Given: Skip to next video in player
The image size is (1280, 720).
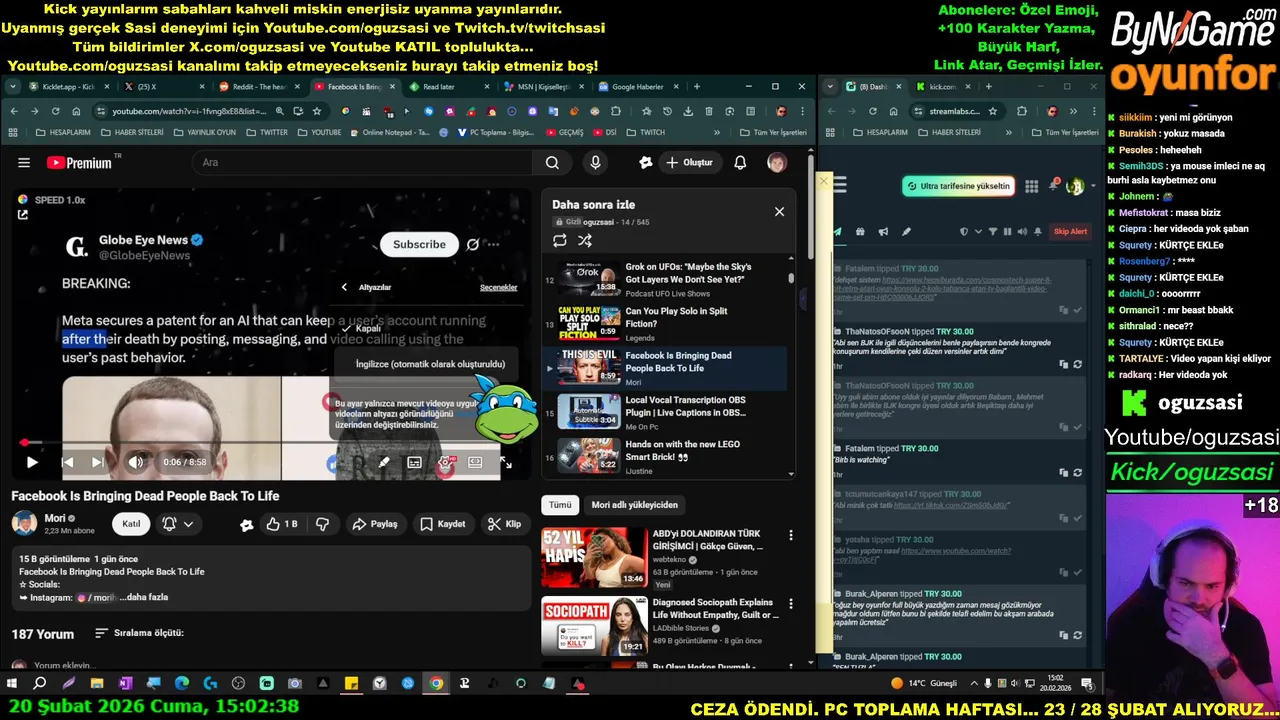Looking at the screenshot, I should point(97,462).
